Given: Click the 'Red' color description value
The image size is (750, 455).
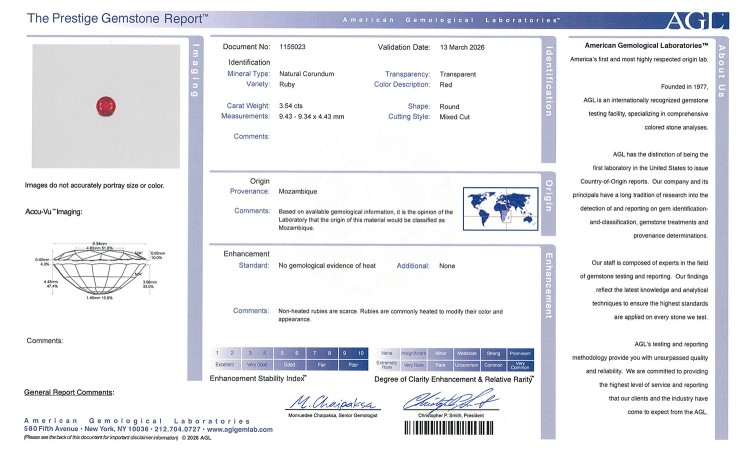Looking at the screenshot, I should [446, 85].
